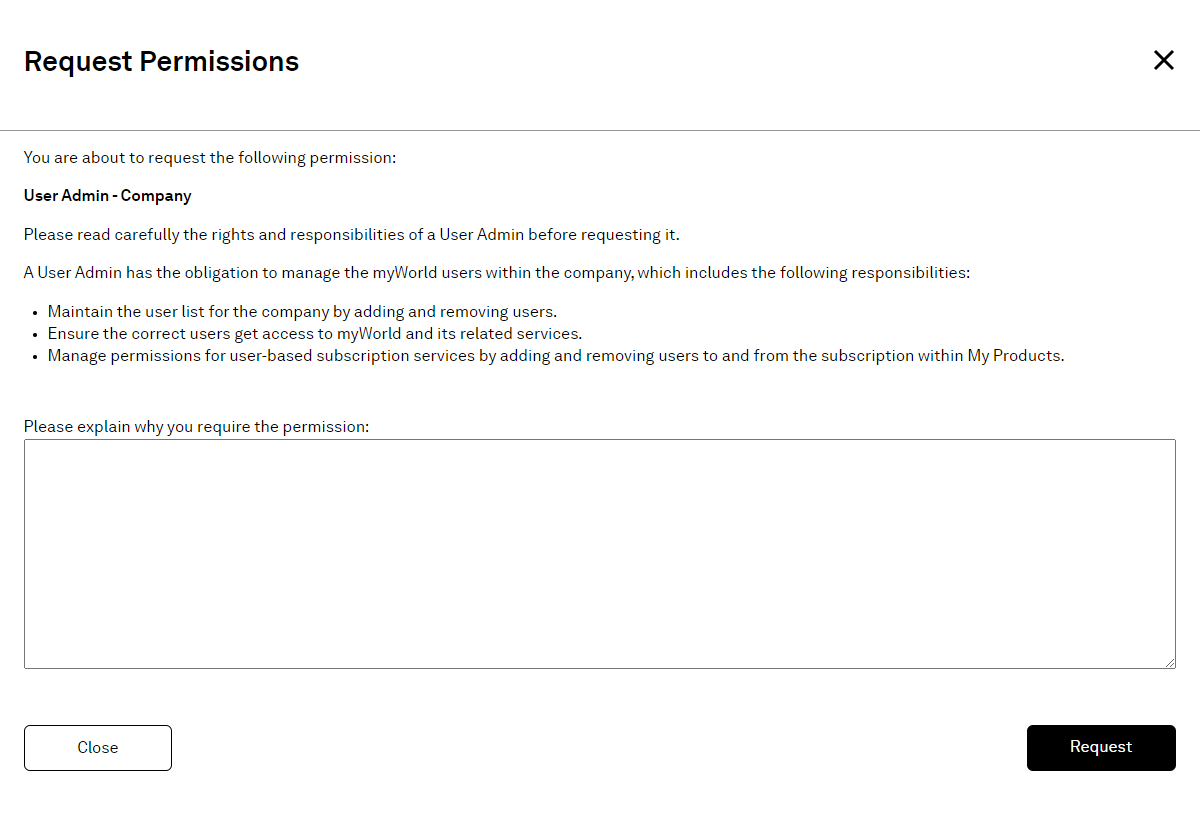Click the text area resize handle
Image resolution: width=1200 pixels, height=819 pixels.
[1170, 663]
